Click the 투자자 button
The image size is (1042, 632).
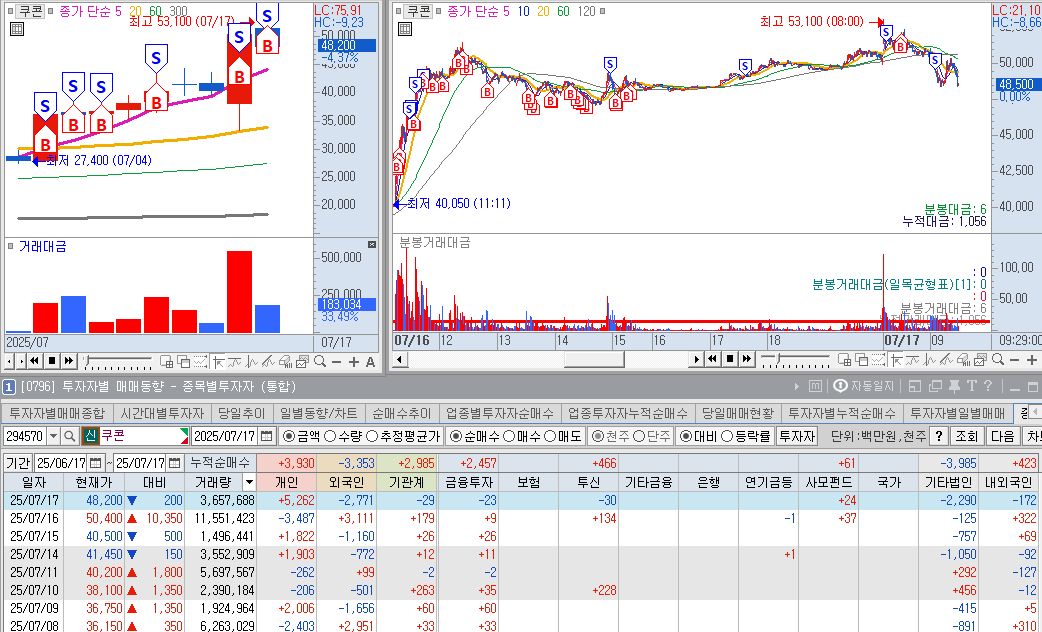(x=796, y=437)
